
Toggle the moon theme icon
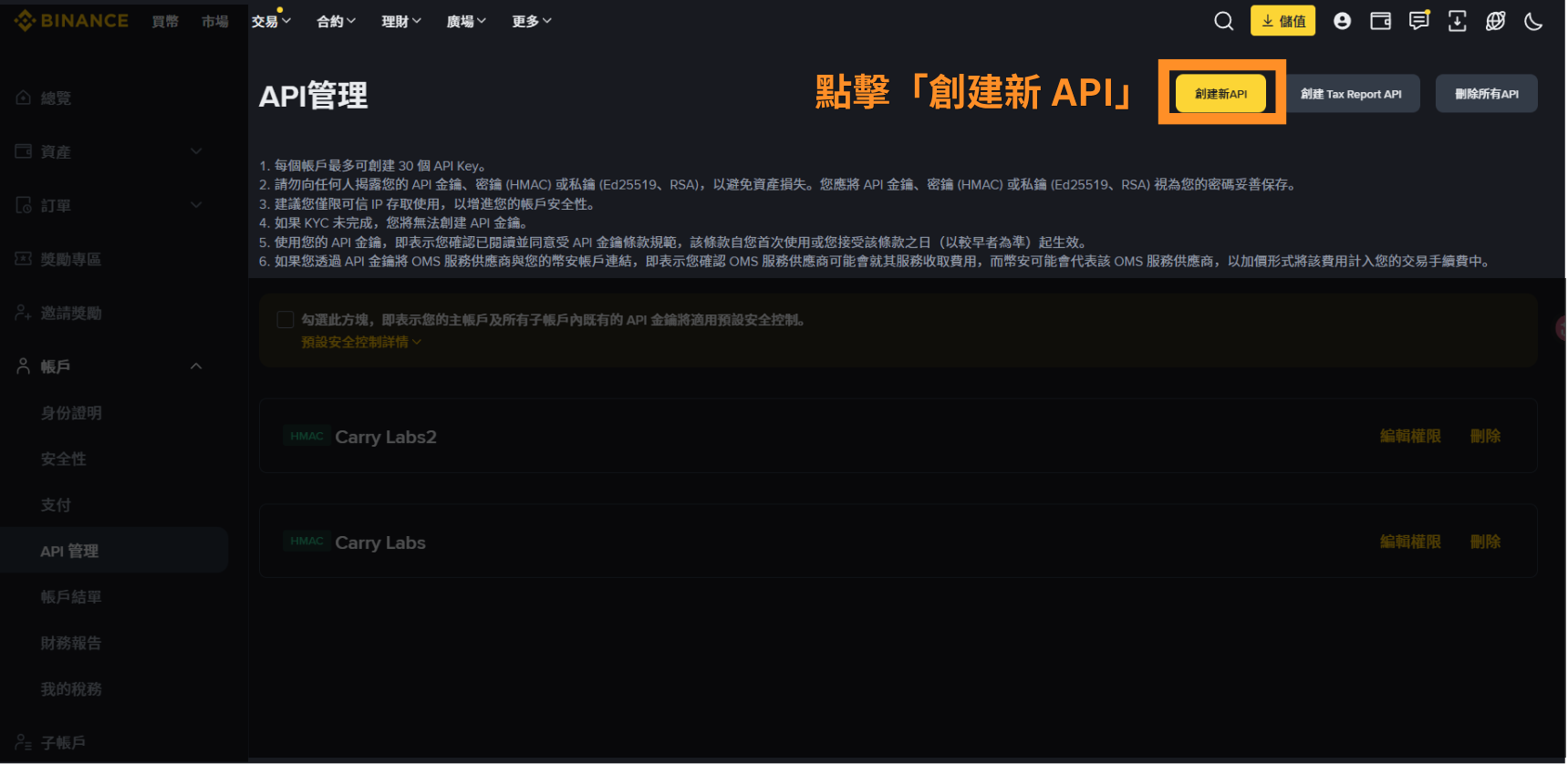point(1534,21)
